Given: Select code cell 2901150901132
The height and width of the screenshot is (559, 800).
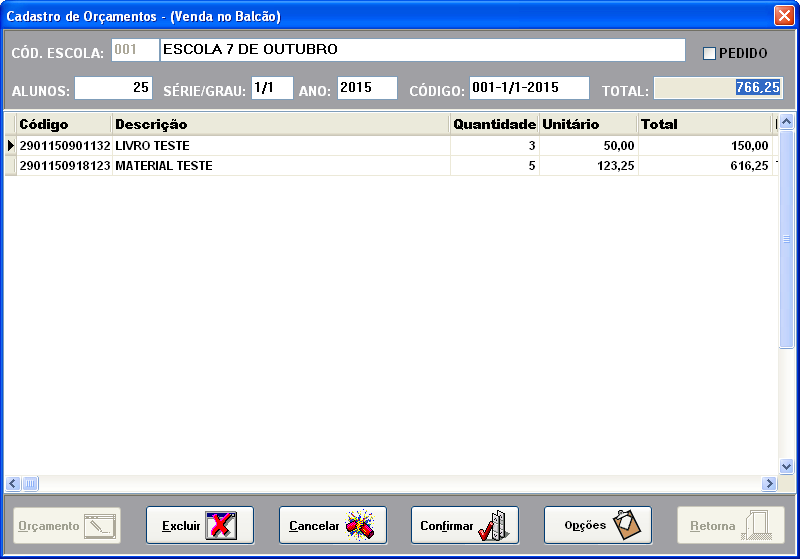Looking at the screenshot, I should [x=64, y=146].
